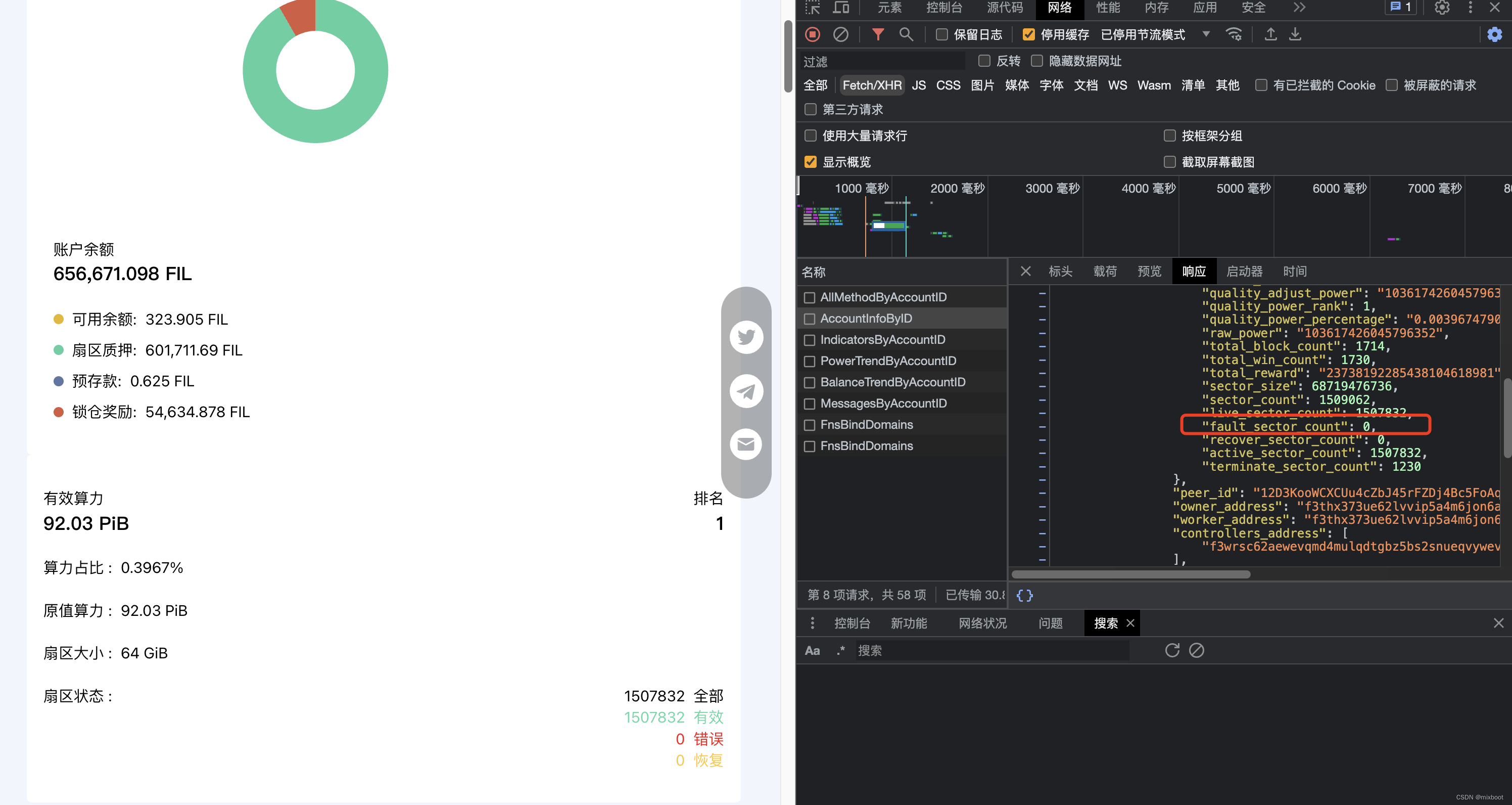Clear search results icon
This screenshot has width=1512, height=805.
point(1196,651)
